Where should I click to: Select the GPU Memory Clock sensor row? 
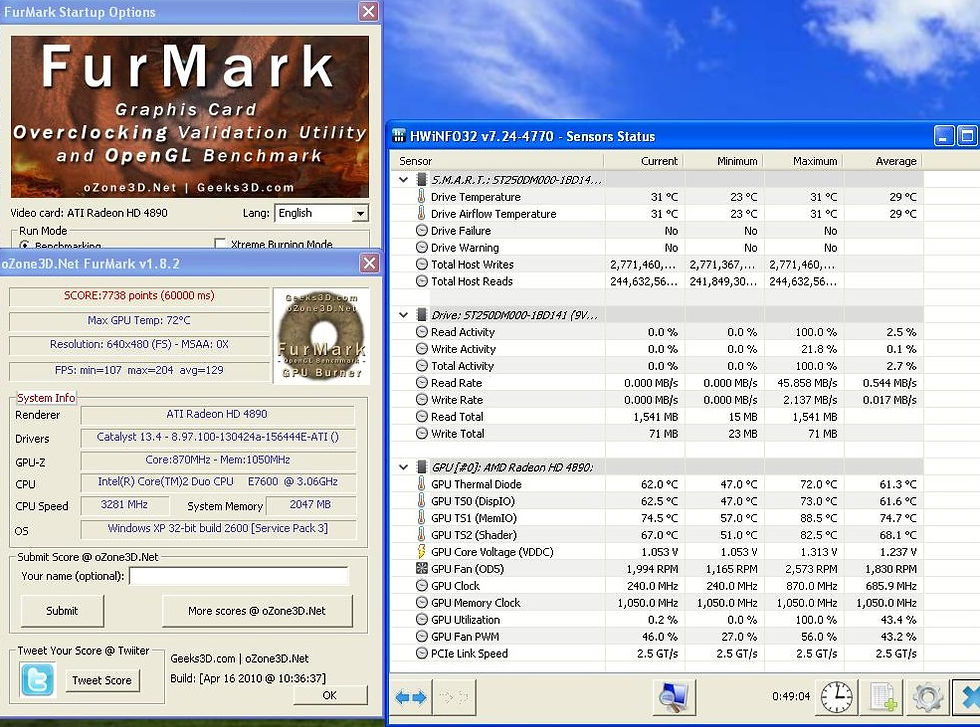click(657, 603)
